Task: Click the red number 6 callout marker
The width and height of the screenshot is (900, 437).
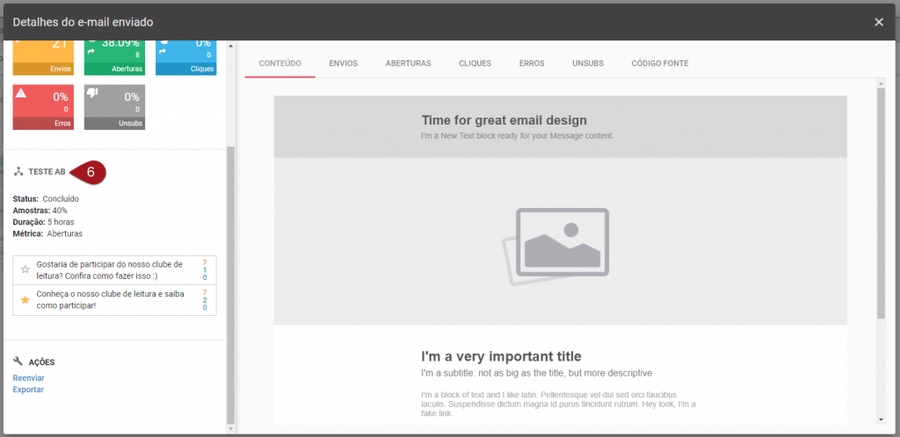Action: tap(90, 172)
